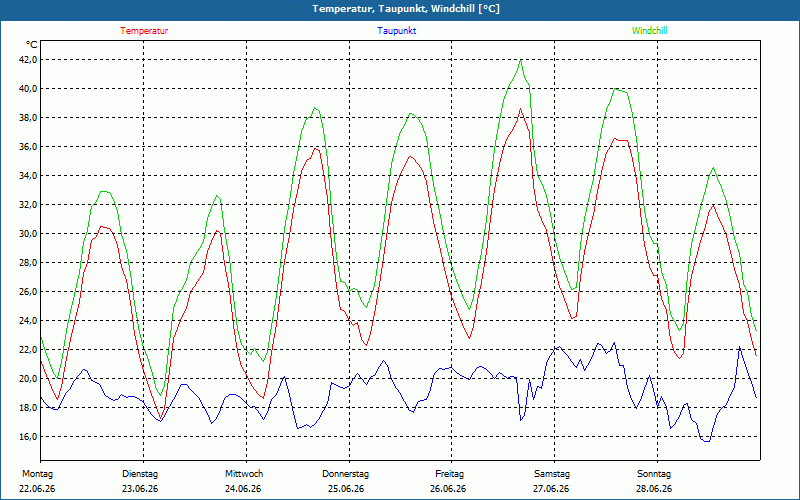This screenshot has height=500, width=800.
Task: Click the 32,0 y-axis value
Action: 29,205
